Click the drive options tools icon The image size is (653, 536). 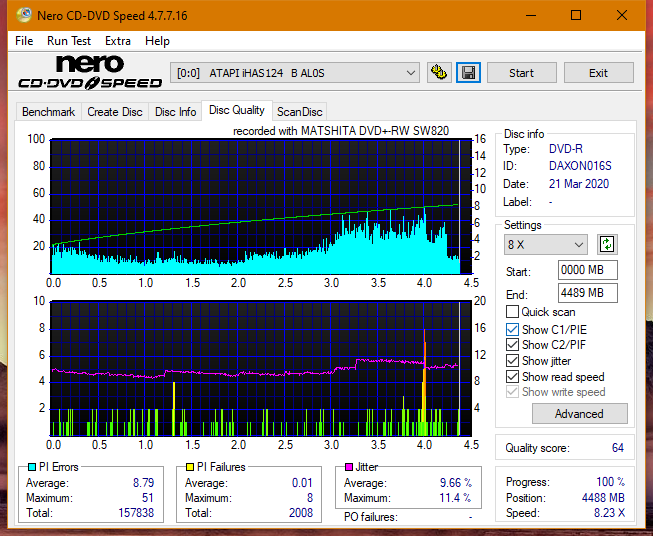coord(439,73)
